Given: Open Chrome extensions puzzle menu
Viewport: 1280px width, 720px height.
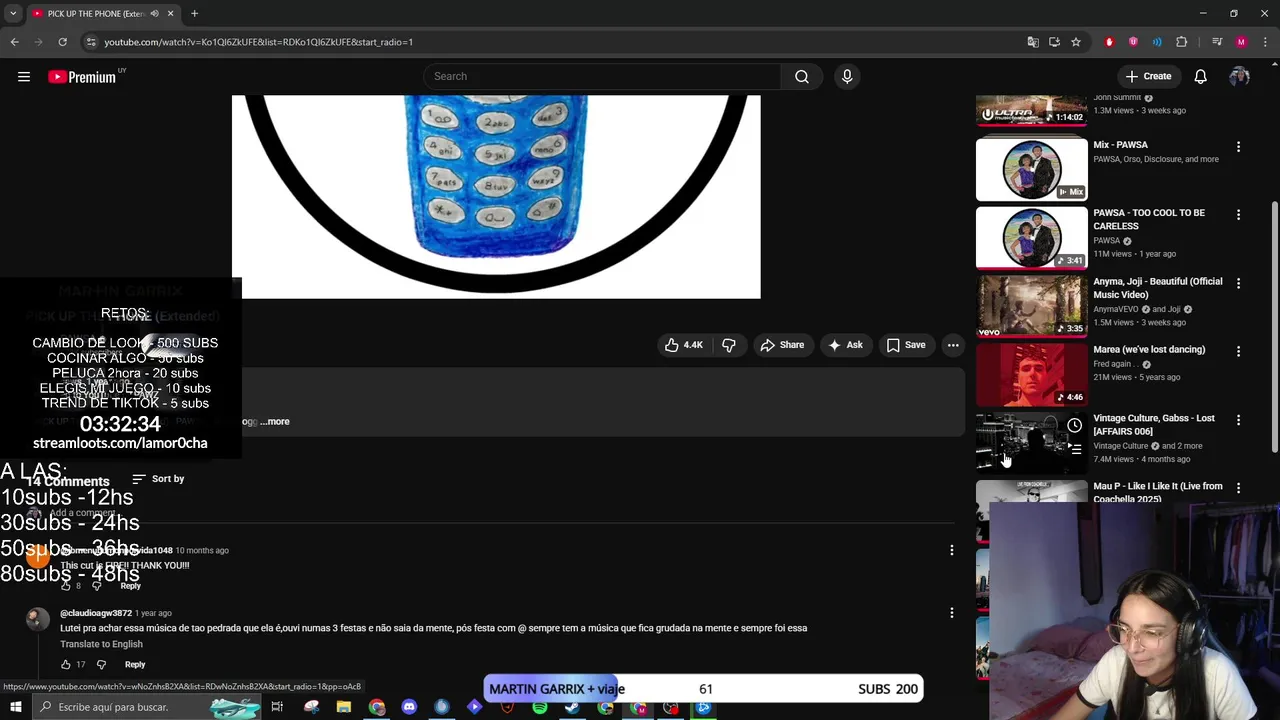Looking at the screenshot, I should click(x=1181, y=42).
